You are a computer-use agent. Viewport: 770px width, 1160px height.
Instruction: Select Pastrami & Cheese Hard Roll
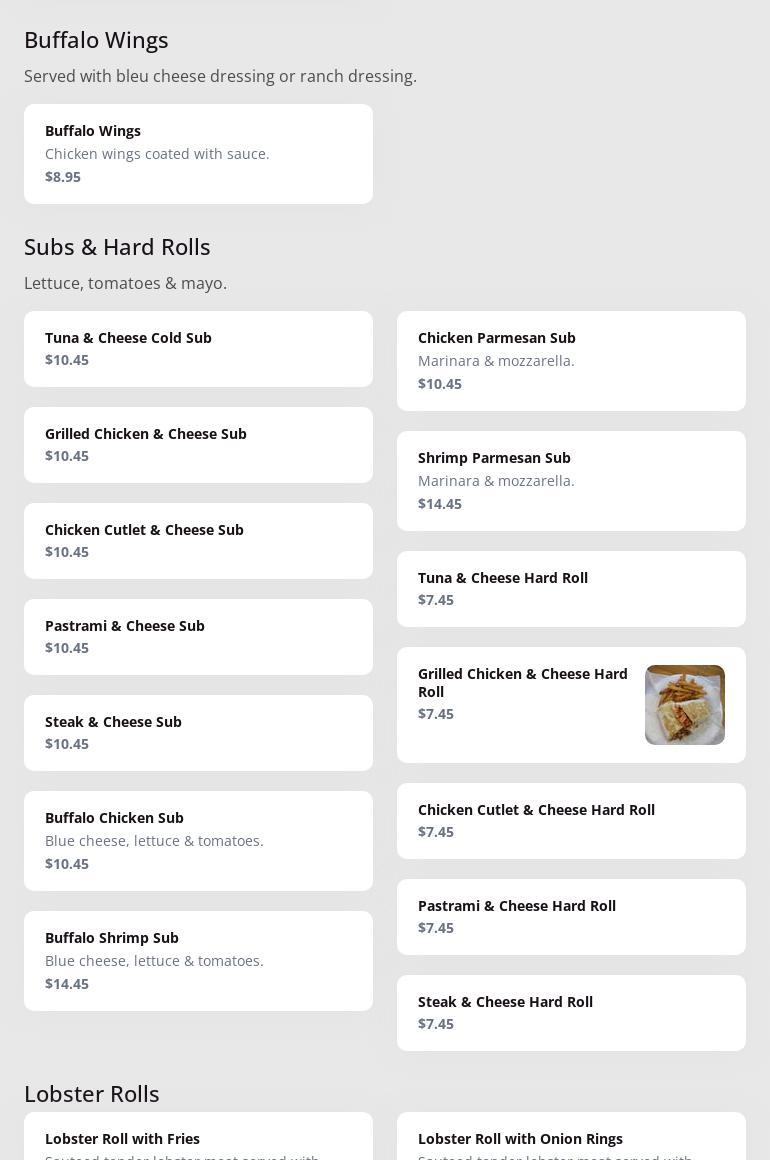click(571, 917)
